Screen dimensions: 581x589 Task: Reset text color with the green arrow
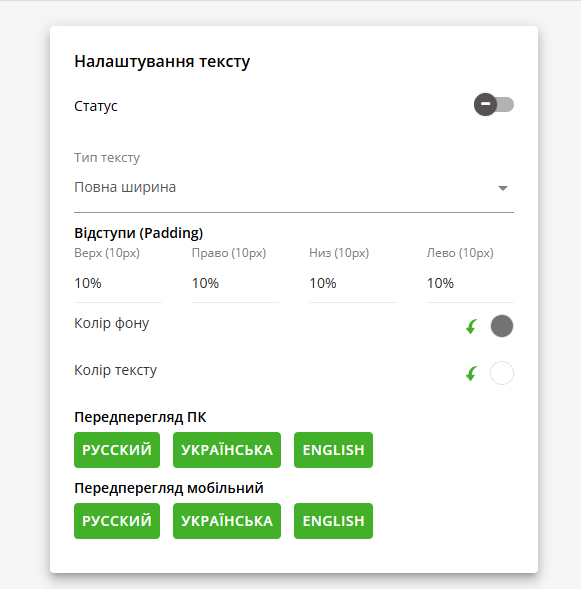(x=471, y=373)
